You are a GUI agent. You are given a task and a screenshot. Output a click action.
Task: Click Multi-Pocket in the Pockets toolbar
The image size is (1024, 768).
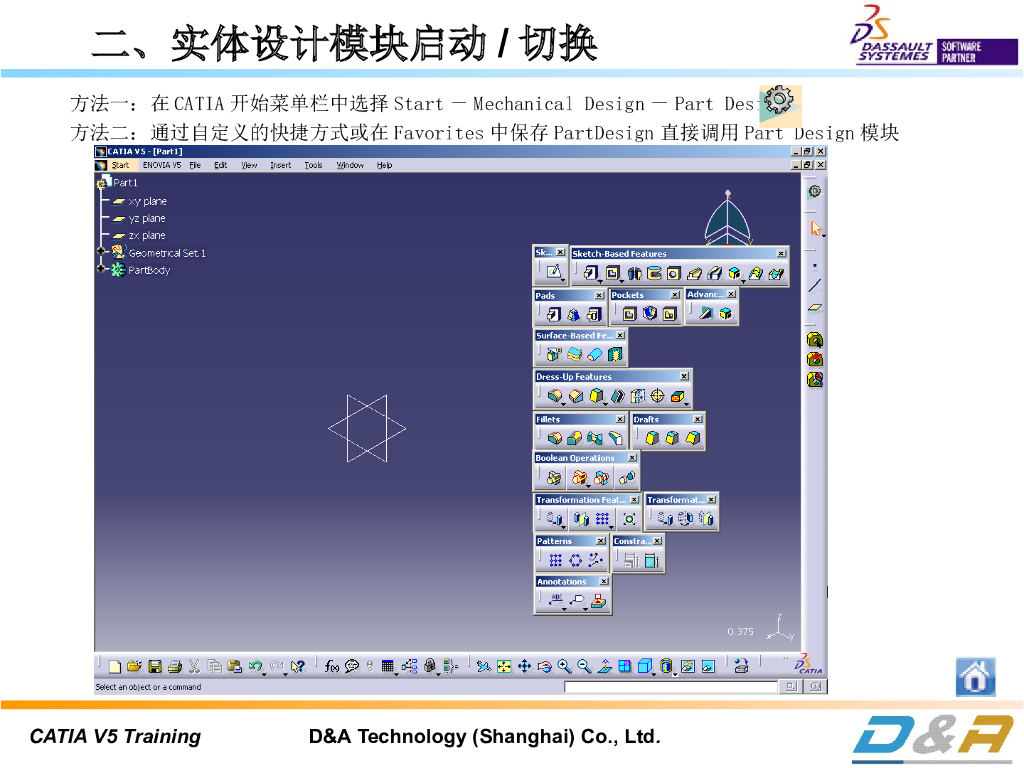[x=670, y=314]
